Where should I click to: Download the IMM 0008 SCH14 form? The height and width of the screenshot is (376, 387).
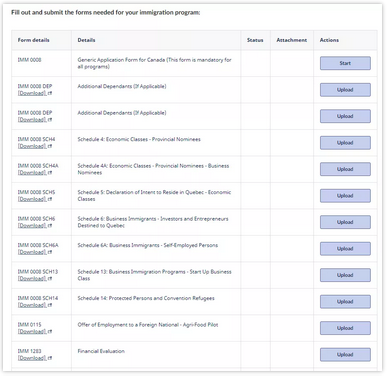pyautogui.click(x=32, y=305)
